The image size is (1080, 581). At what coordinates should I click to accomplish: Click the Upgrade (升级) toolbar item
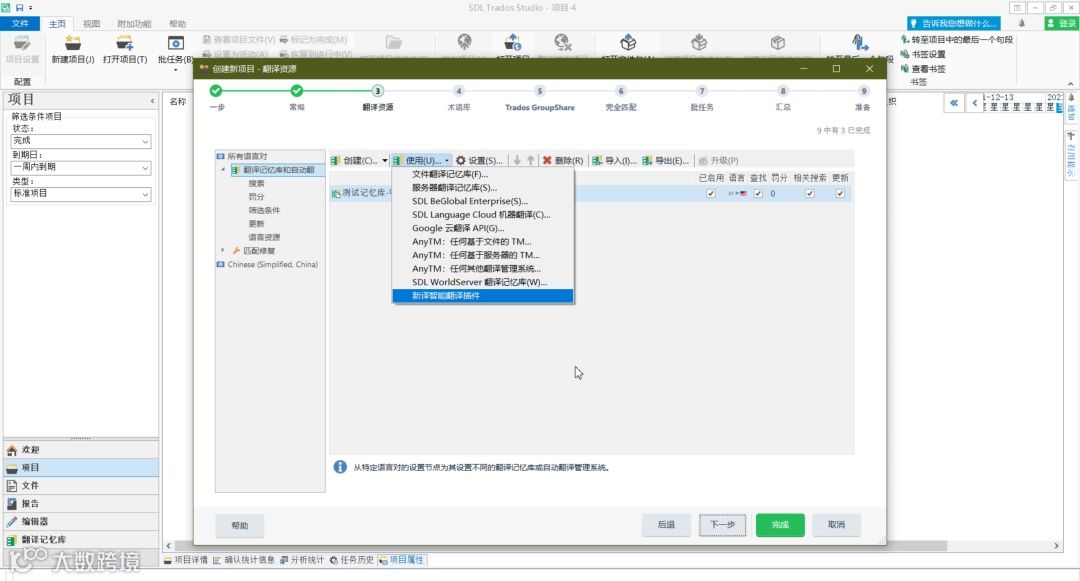[x=718, y=160]
